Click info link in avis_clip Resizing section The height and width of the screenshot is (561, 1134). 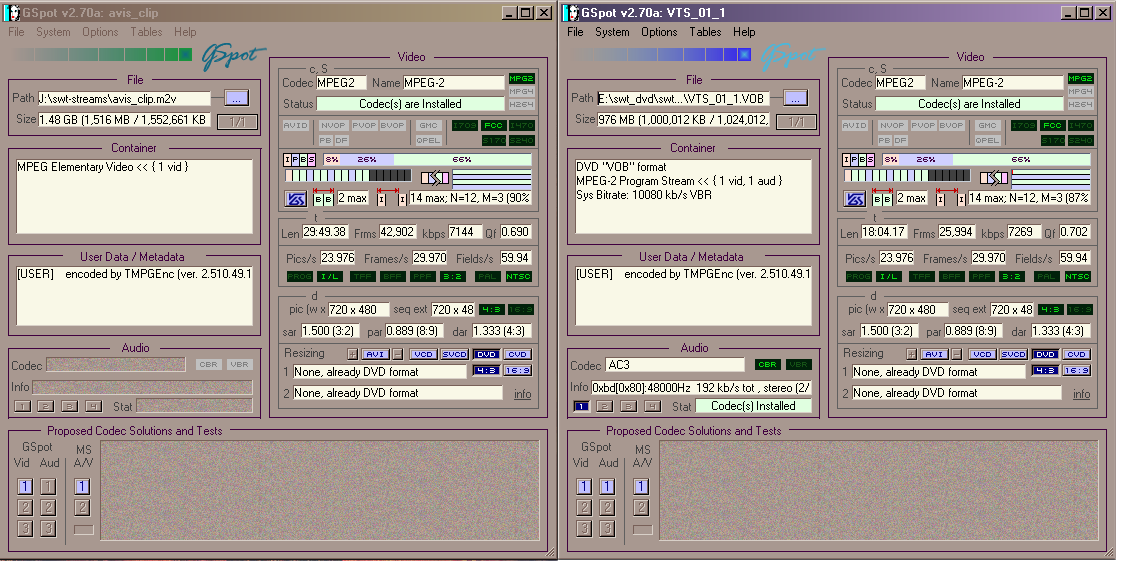522,394
